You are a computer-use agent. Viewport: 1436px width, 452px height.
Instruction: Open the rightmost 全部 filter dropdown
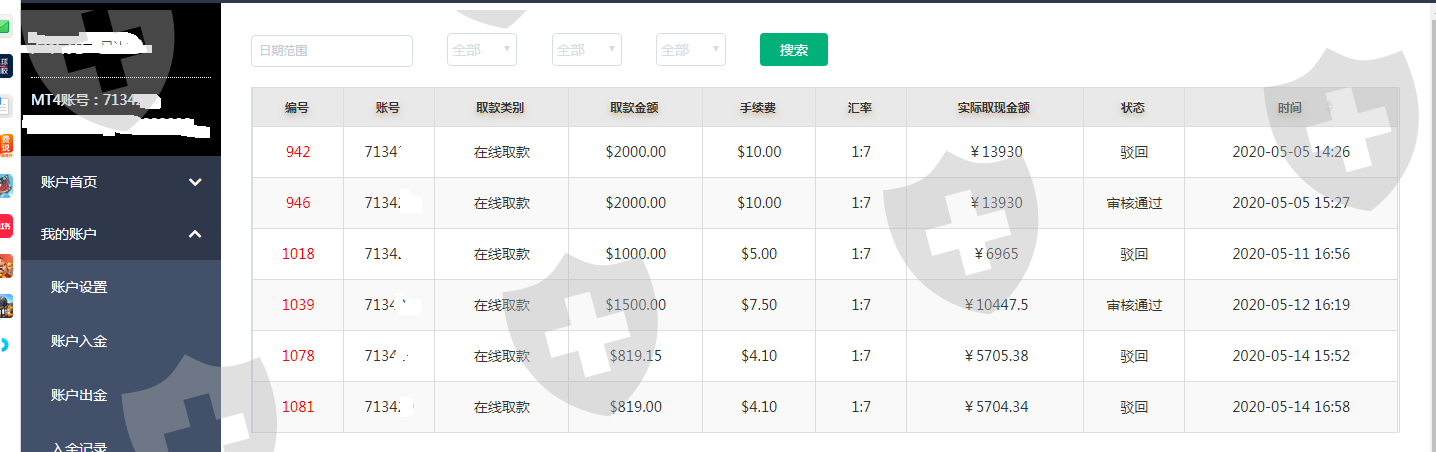[x=691, y=50]
